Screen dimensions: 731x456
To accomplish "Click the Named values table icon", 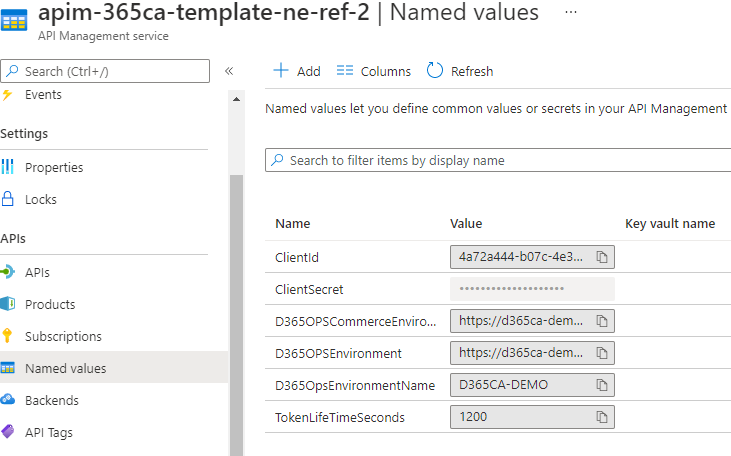I will [7, 368].
